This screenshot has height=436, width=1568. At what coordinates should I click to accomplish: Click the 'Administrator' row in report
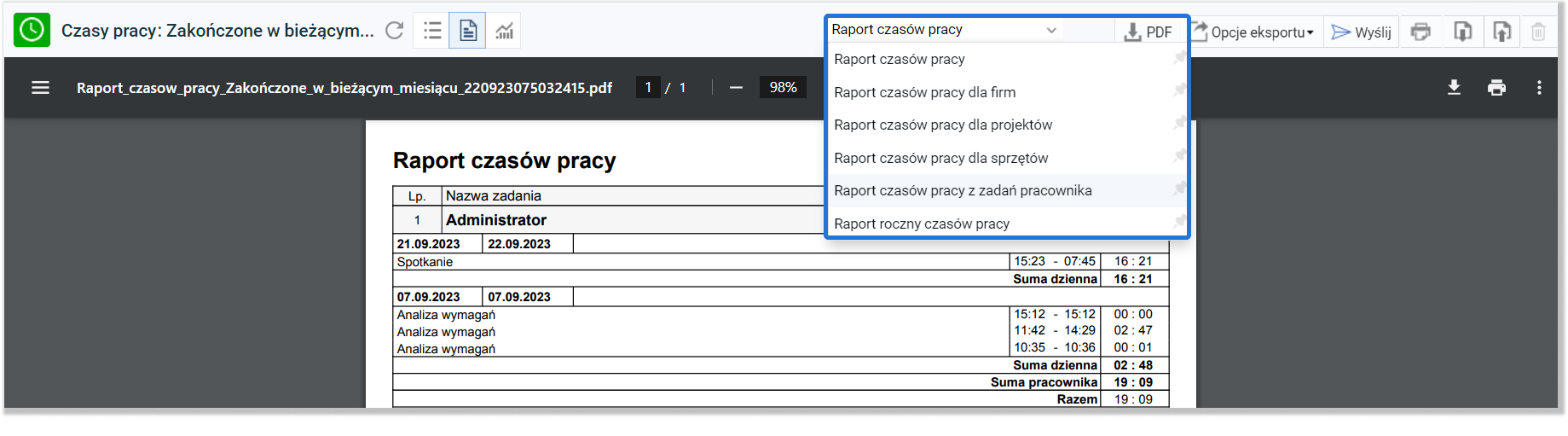pyautogui.click(x=496, y=220)
